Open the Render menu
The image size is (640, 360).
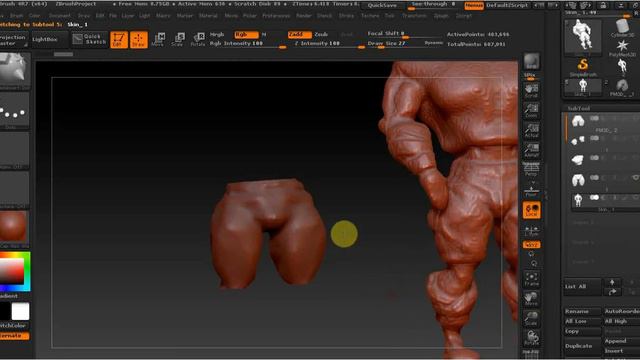coord(304,16)
